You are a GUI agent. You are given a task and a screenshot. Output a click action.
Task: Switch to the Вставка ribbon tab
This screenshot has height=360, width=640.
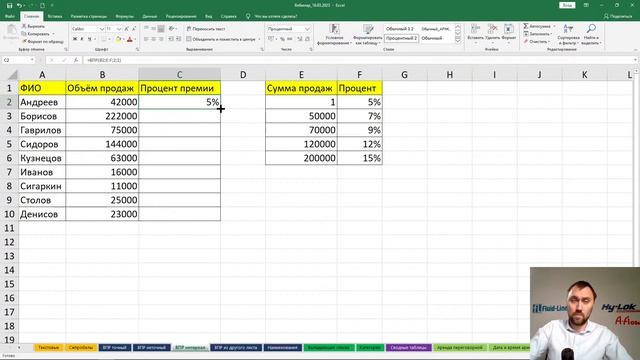[x=55, y=16]
